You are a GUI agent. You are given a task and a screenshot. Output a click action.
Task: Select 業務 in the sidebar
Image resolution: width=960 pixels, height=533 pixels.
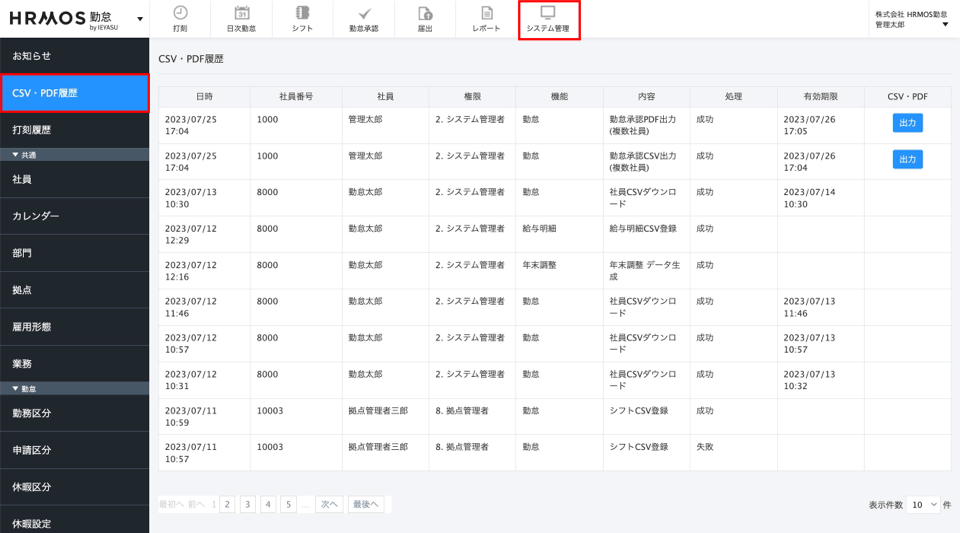pyautogui.click(x=74, y=363)
